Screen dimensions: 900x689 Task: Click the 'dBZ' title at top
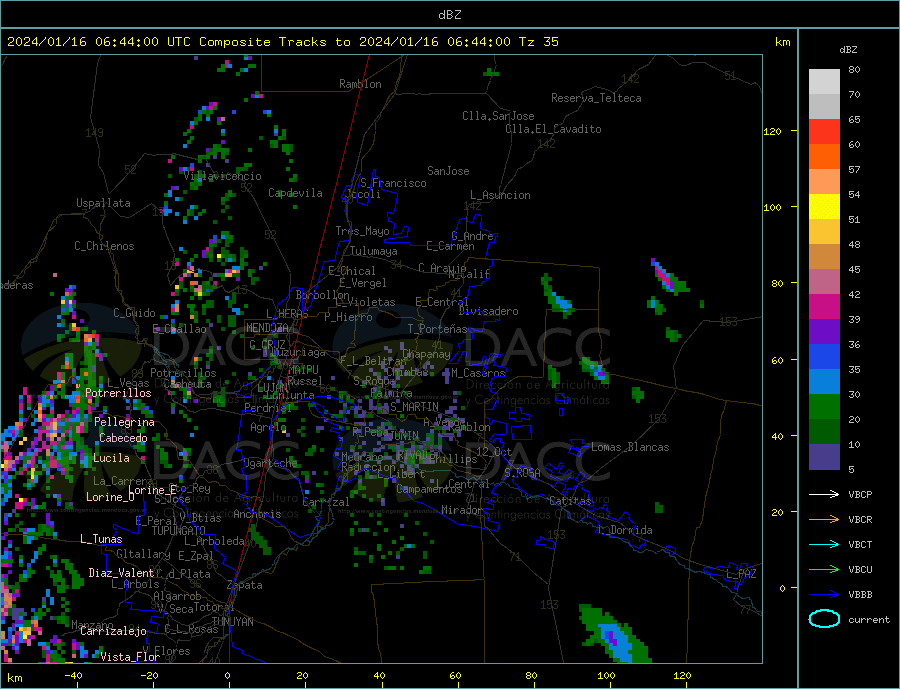[x=449, y=15]
